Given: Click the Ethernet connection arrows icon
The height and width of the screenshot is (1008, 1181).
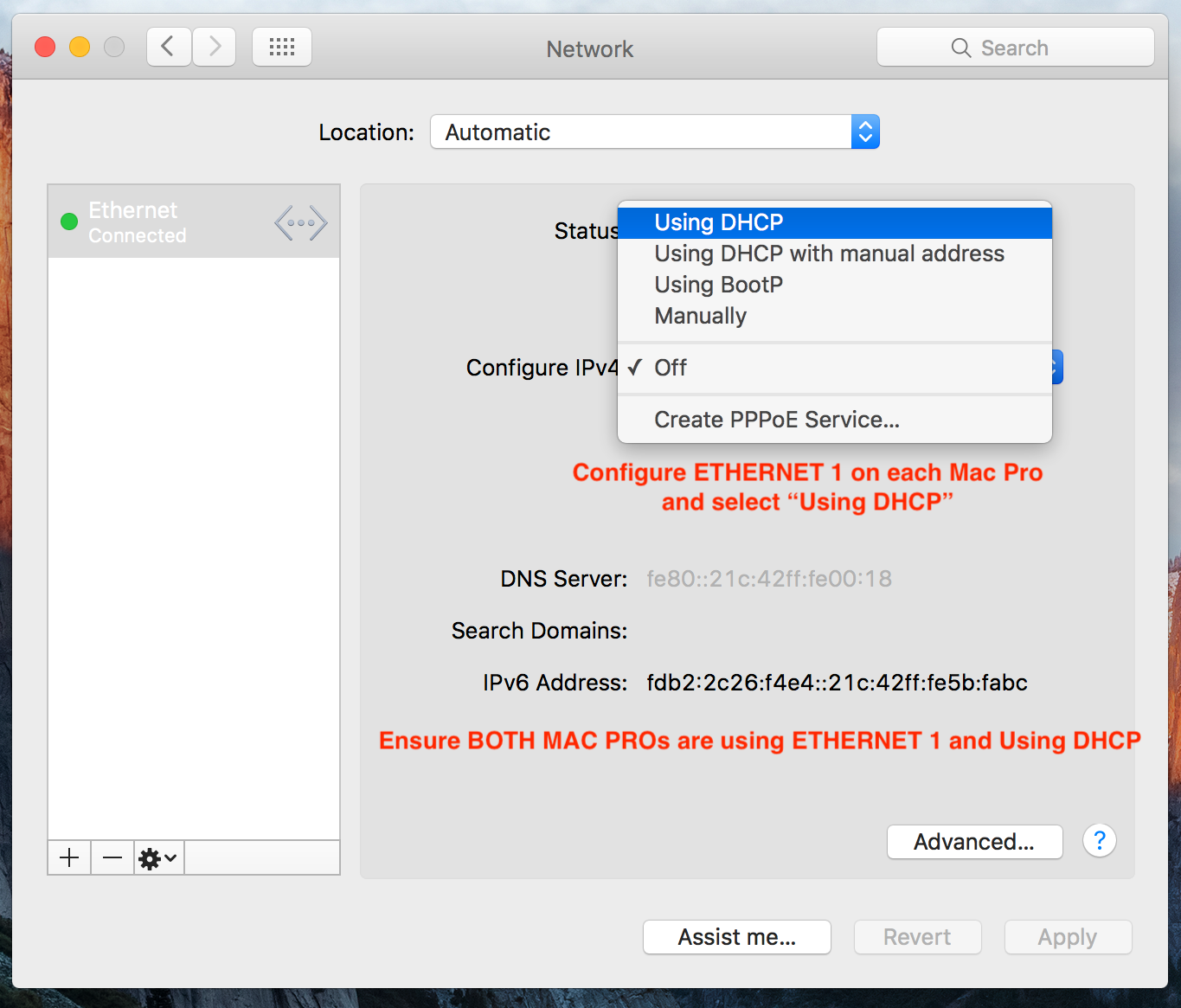Looking at the screenshot, I should click(x=300, y=223).
